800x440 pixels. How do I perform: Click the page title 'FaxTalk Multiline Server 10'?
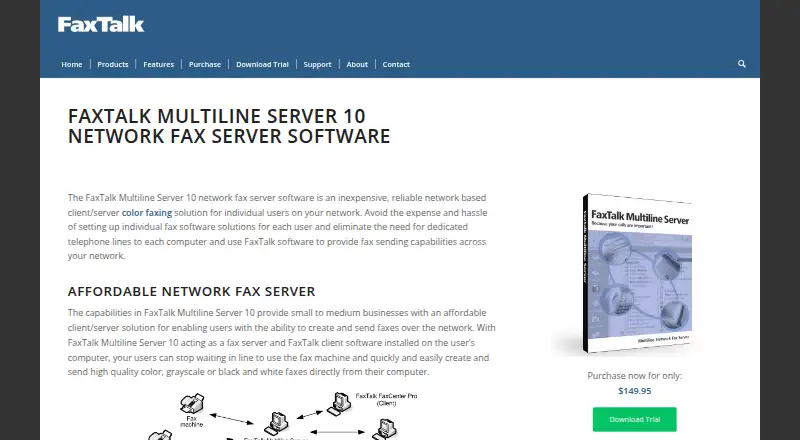click(x=216, y=116)
